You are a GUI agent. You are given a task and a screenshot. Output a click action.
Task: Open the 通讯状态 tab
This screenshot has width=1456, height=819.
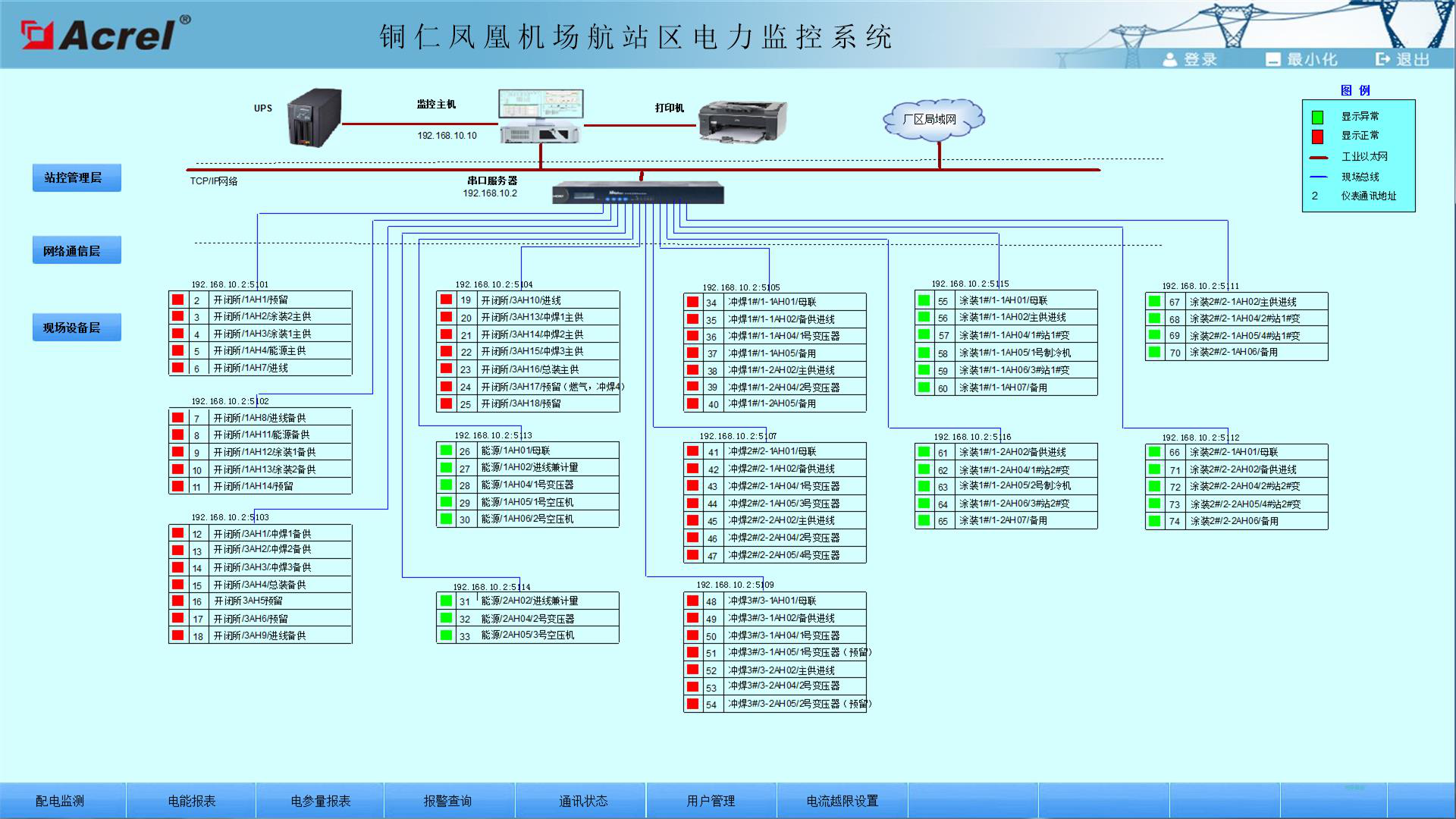[583, 801]
